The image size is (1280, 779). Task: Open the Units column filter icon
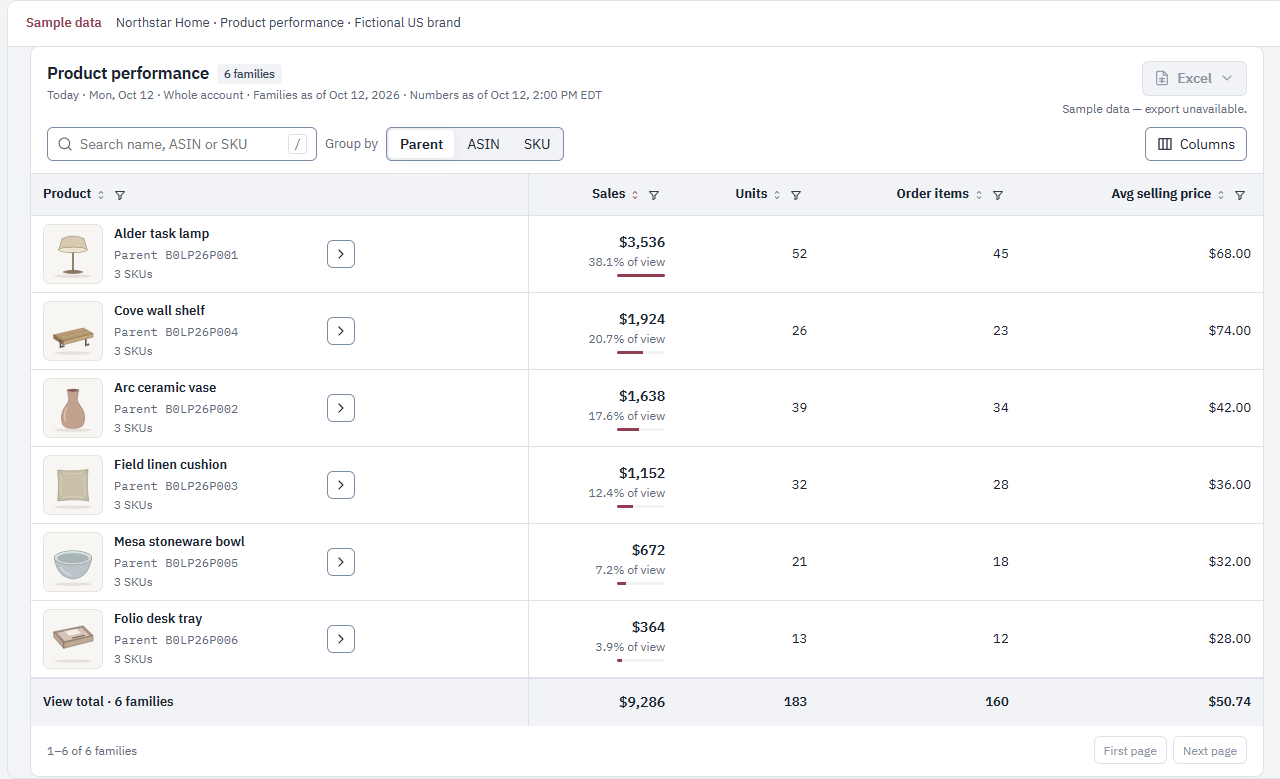pos(796,195)
